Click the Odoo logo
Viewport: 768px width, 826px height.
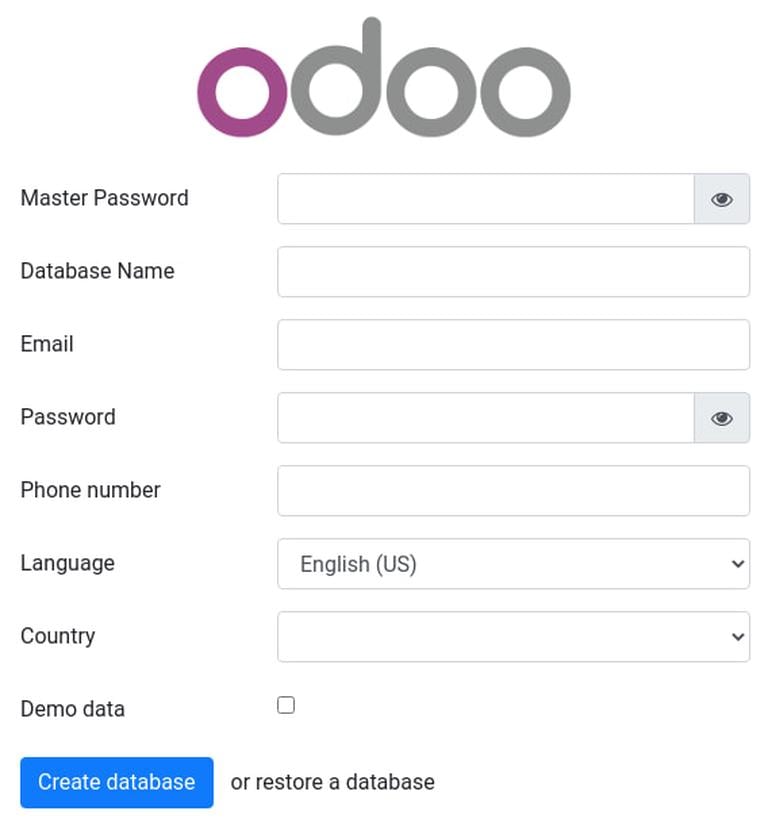[384, 80]
